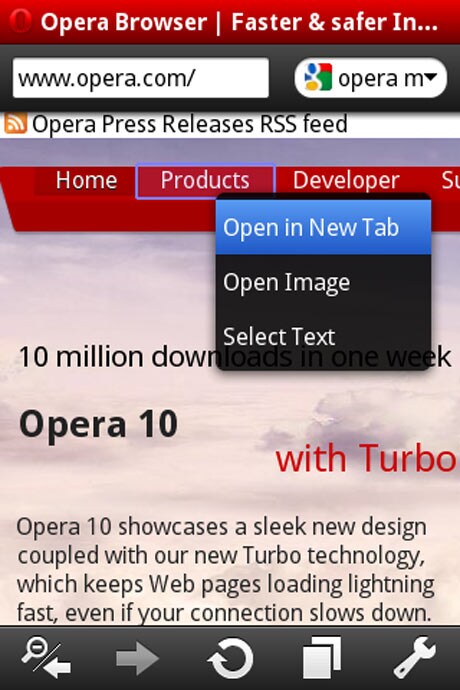The image size is (460, 690).
Task: Open the Products navigation tab
Action: point(205,180)
